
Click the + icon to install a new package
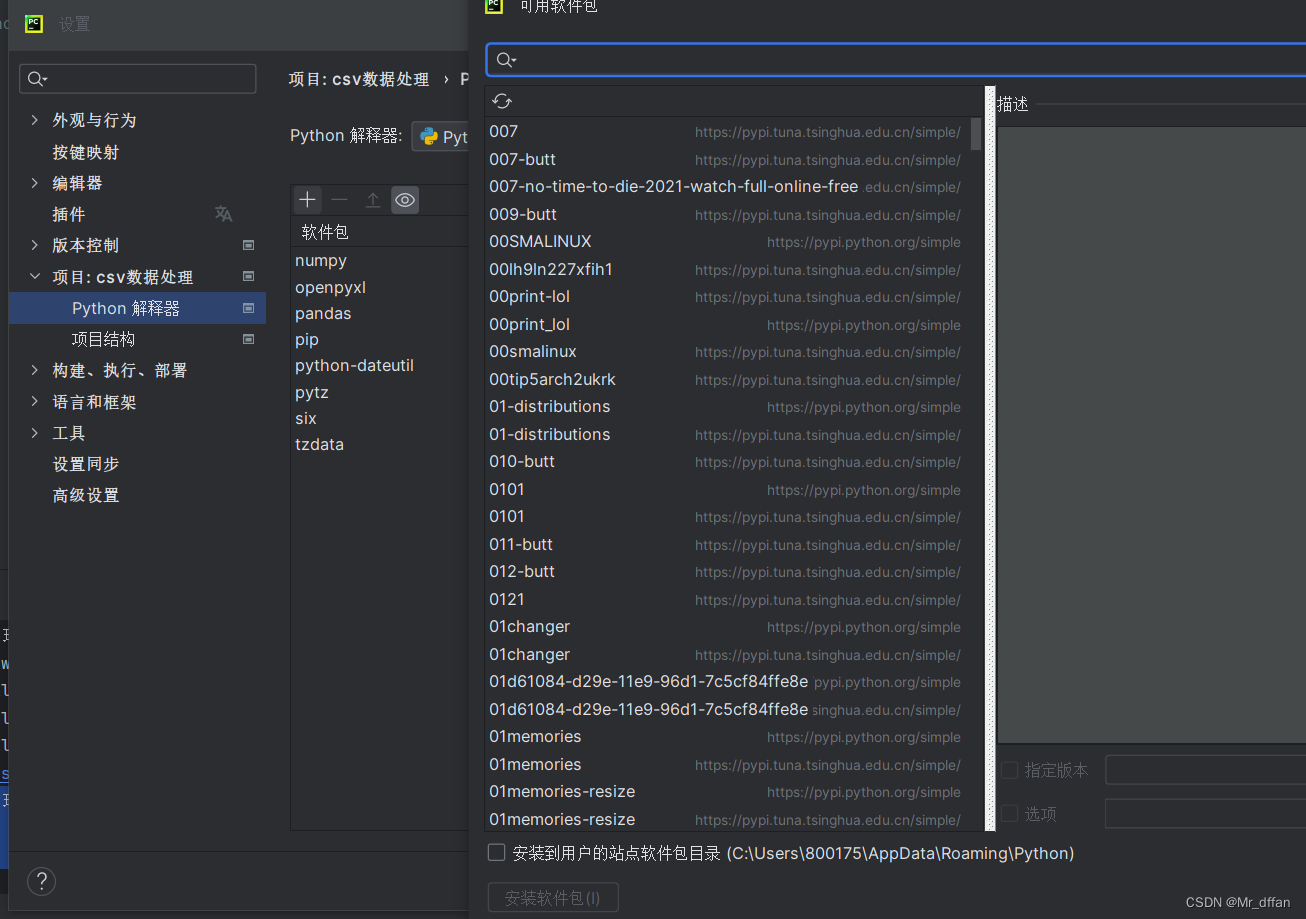[306, 199]
